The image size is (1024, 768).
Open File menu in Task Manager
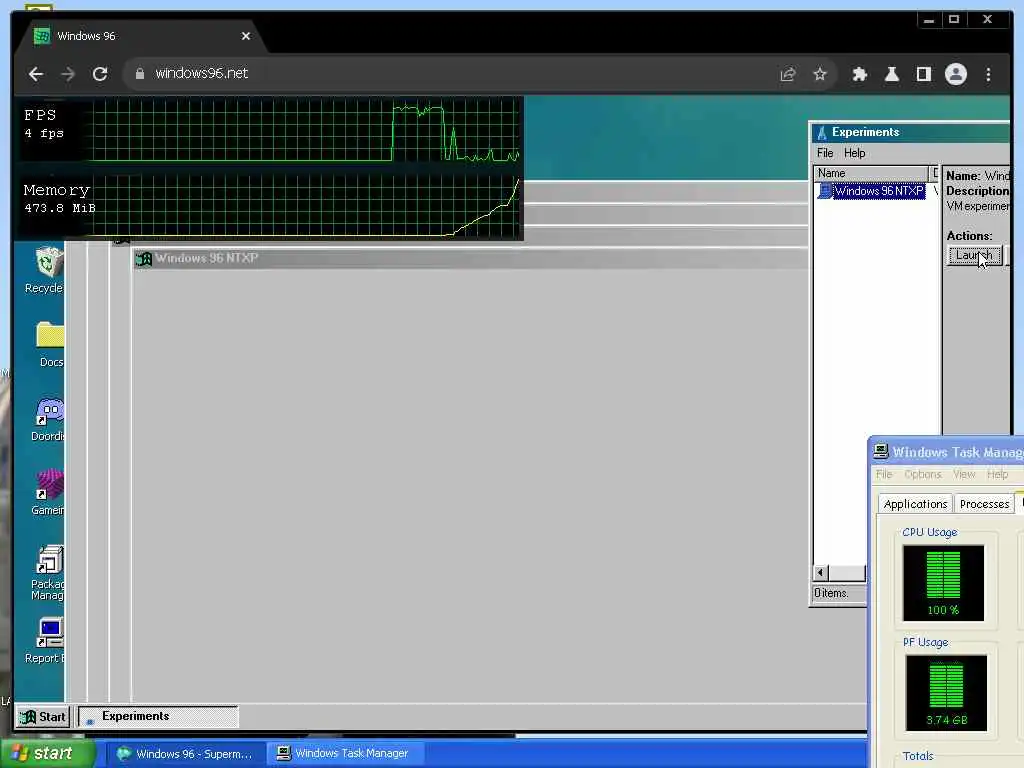pyautogui.click(x=884, y=474)
